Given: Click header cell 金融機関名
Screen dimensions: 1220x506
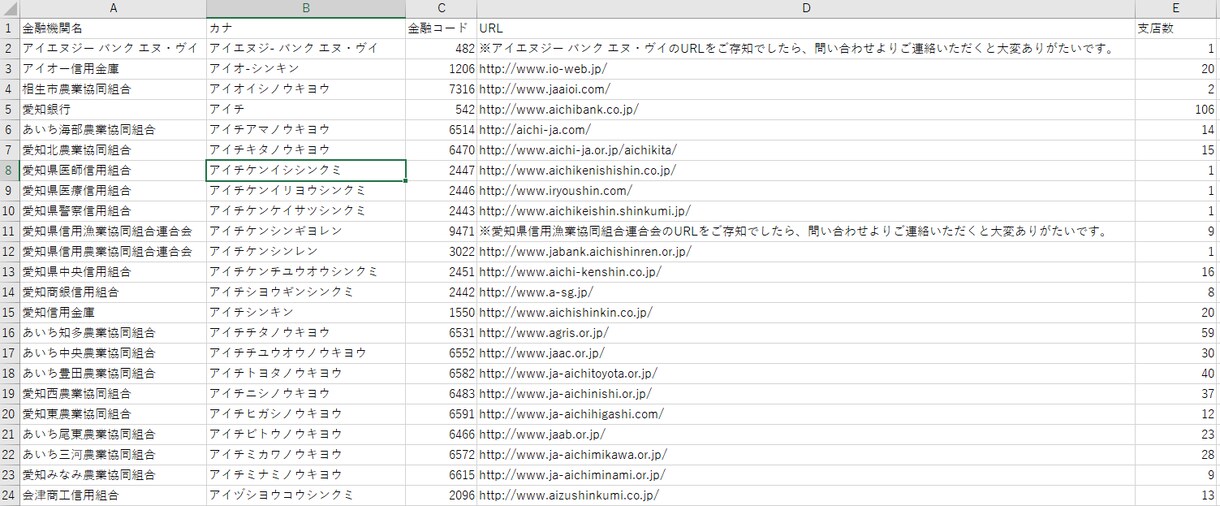Looking at the screenshot, I should 113,28.
